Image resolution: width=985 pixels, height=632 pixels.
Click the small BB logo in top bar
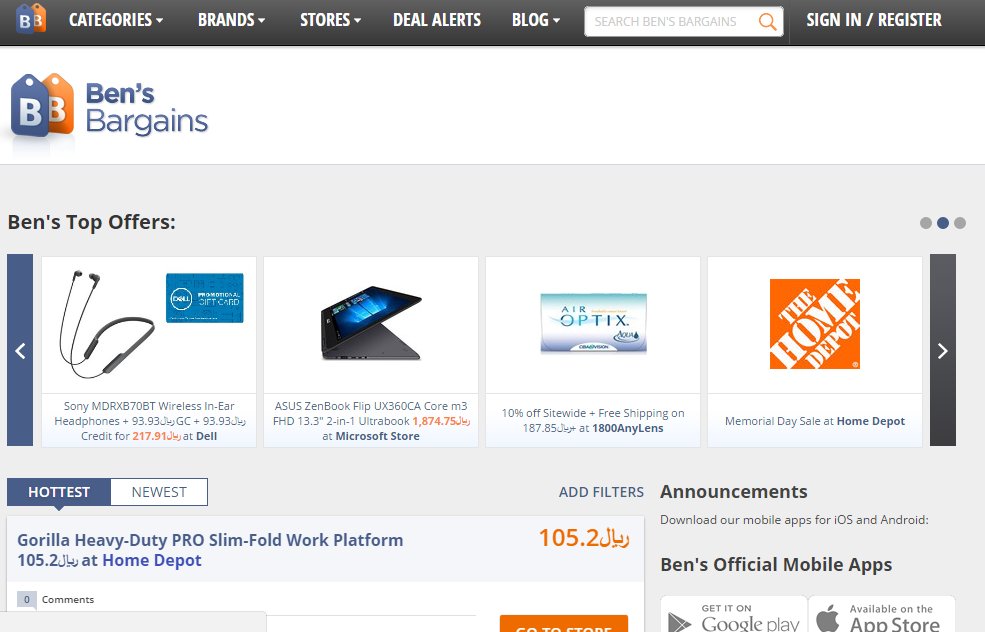tap(31, 19)
